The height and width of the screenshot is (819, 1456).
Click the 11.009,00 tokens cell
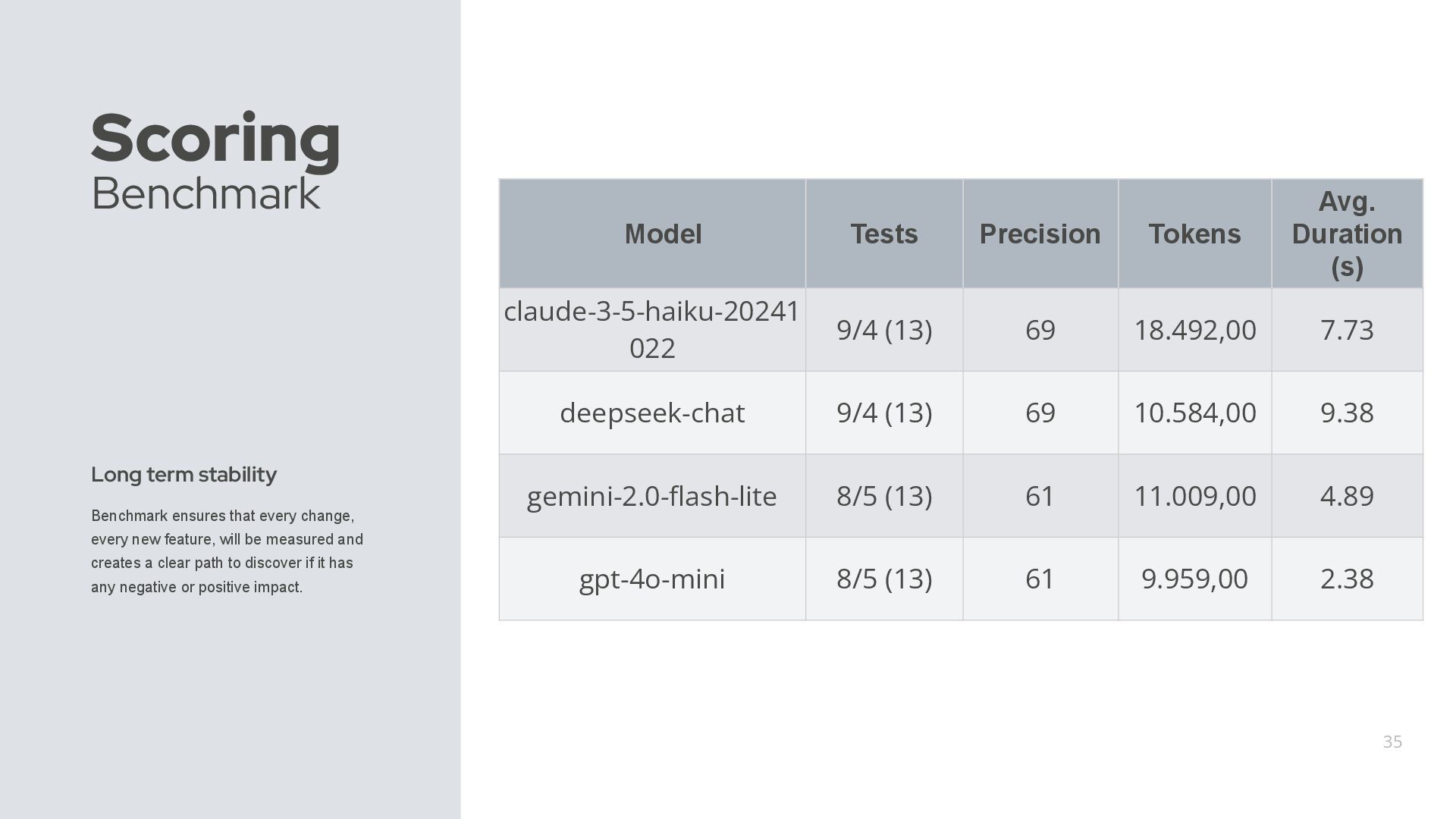coord(1195,496)
